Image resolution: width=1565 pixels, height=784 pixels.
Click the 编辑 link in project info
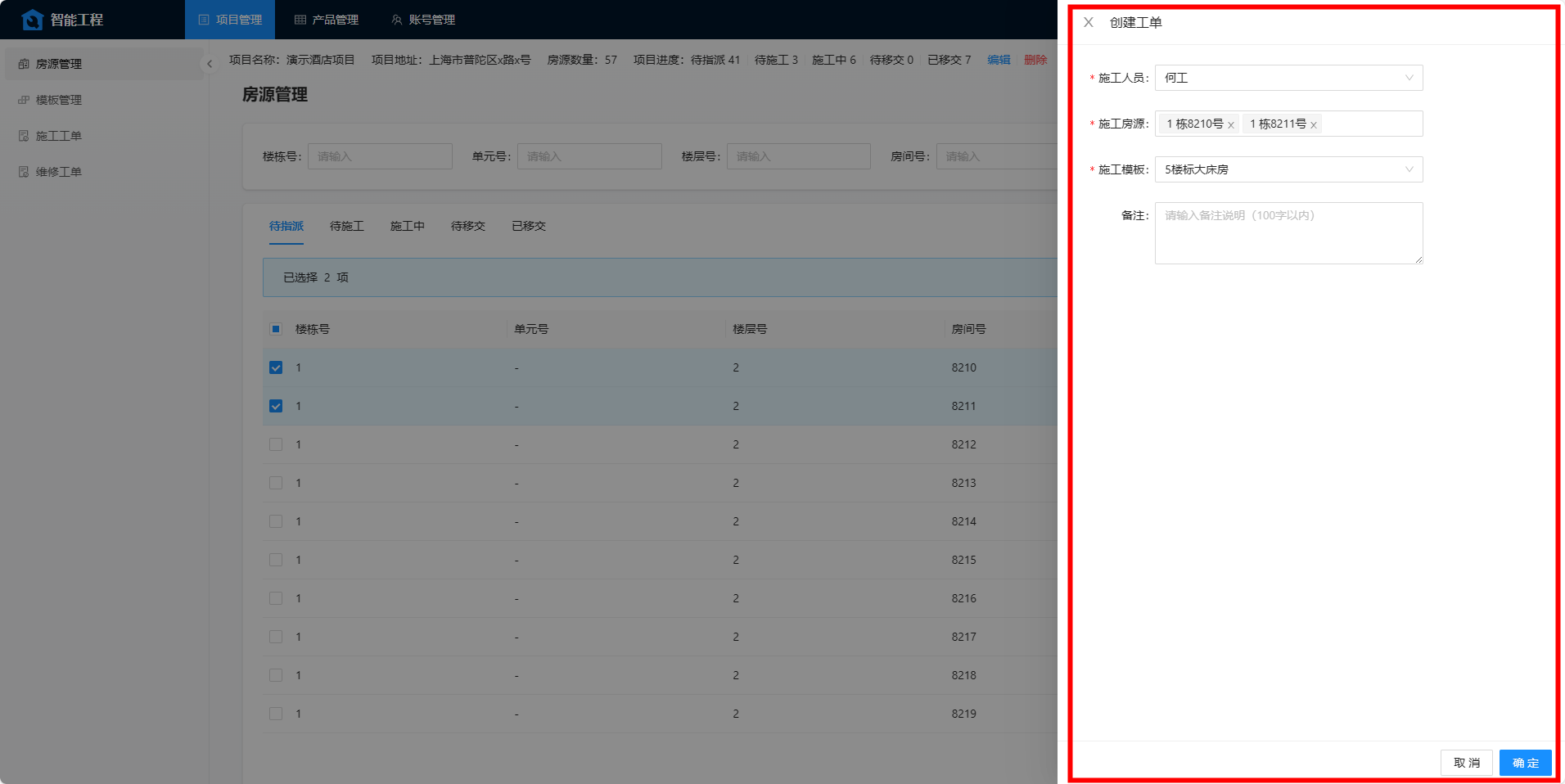pyautogui.click(x=999, y=60)
